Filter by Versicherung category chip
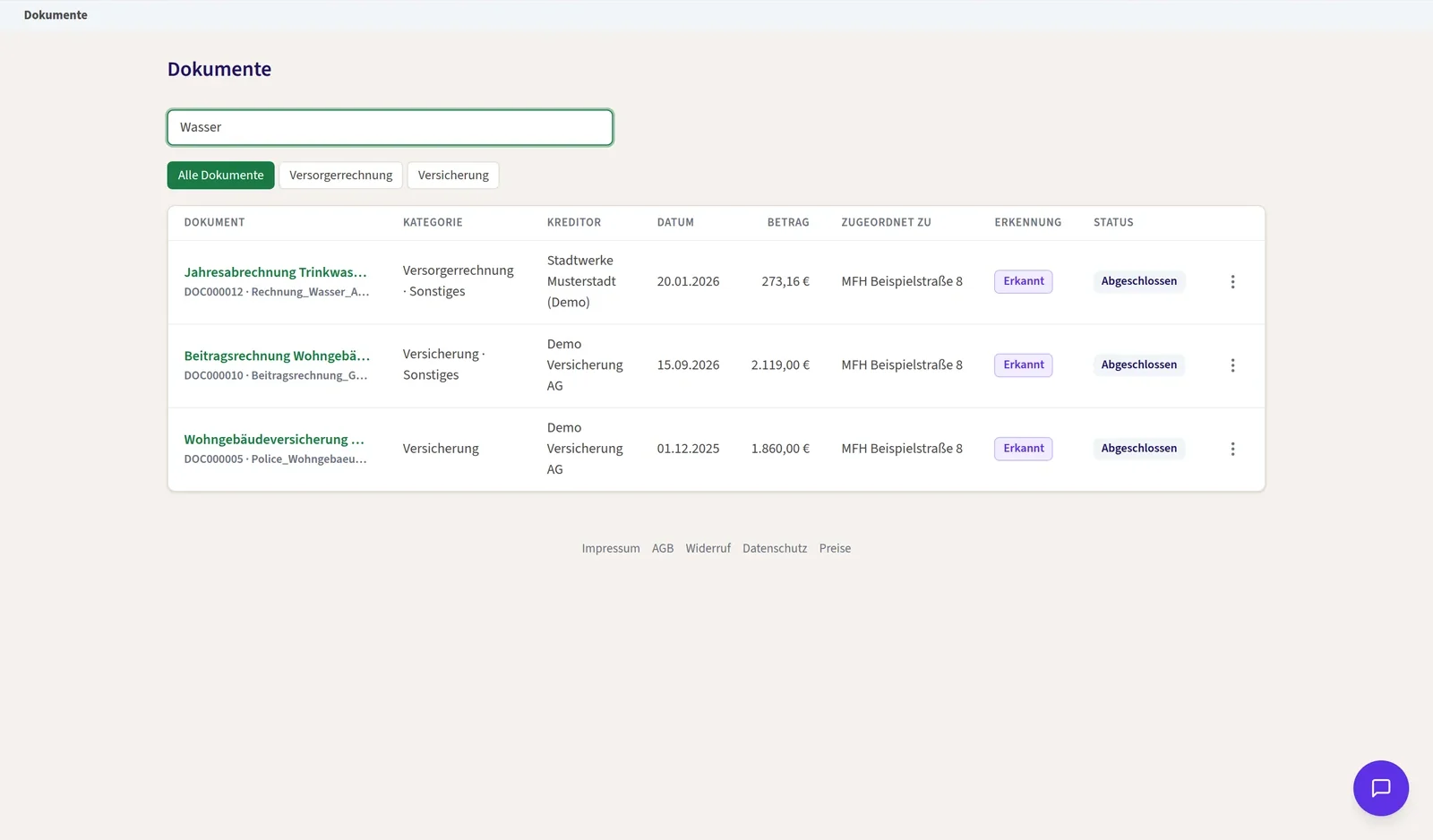 pos(453,176)
